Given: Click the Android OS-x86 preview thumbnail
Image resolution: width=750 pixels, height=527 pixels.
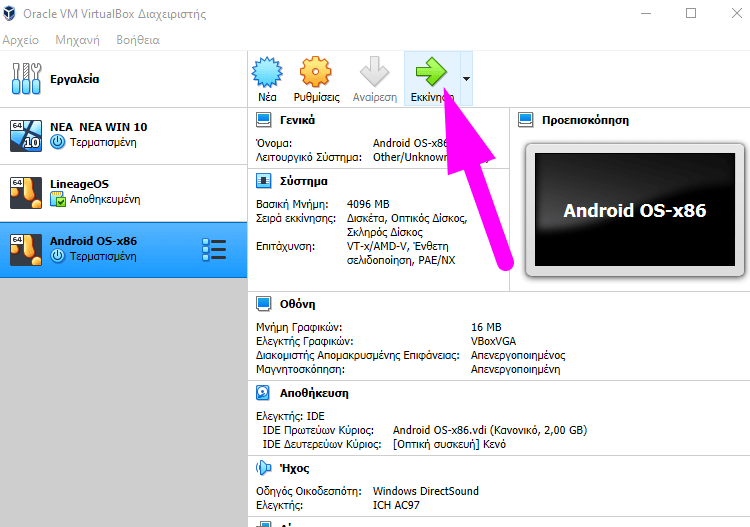Looking at the screenshot, I should 635,209.
